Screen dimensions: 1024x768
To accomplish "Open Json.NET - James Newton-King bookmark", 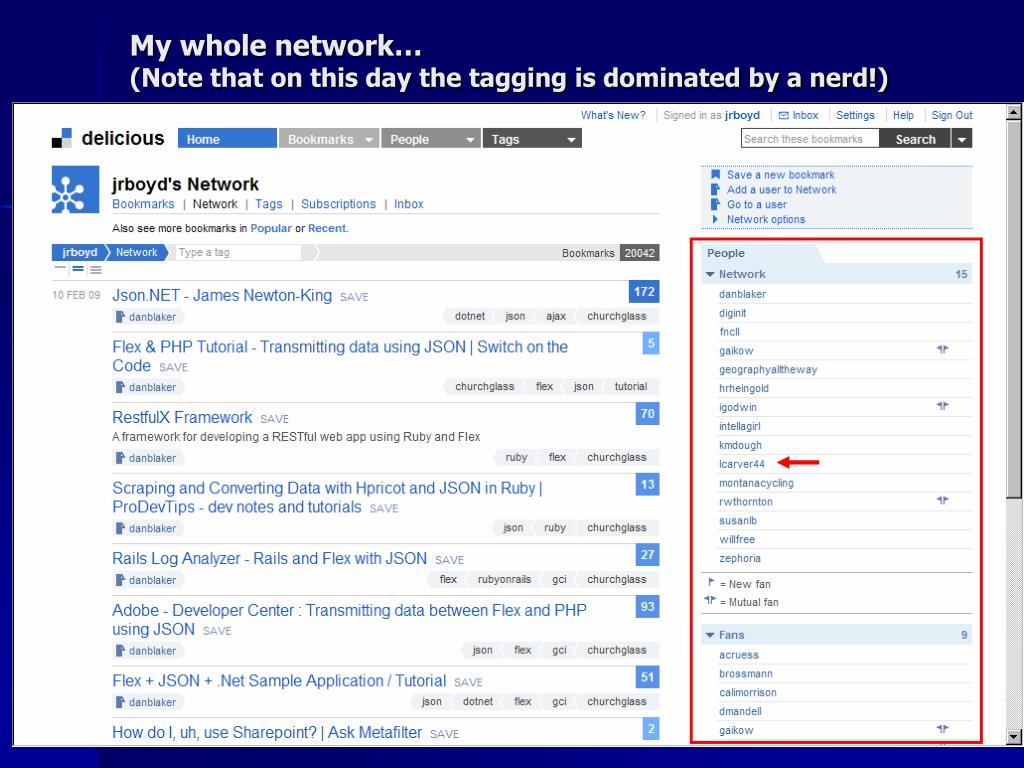I will point(222,295).
